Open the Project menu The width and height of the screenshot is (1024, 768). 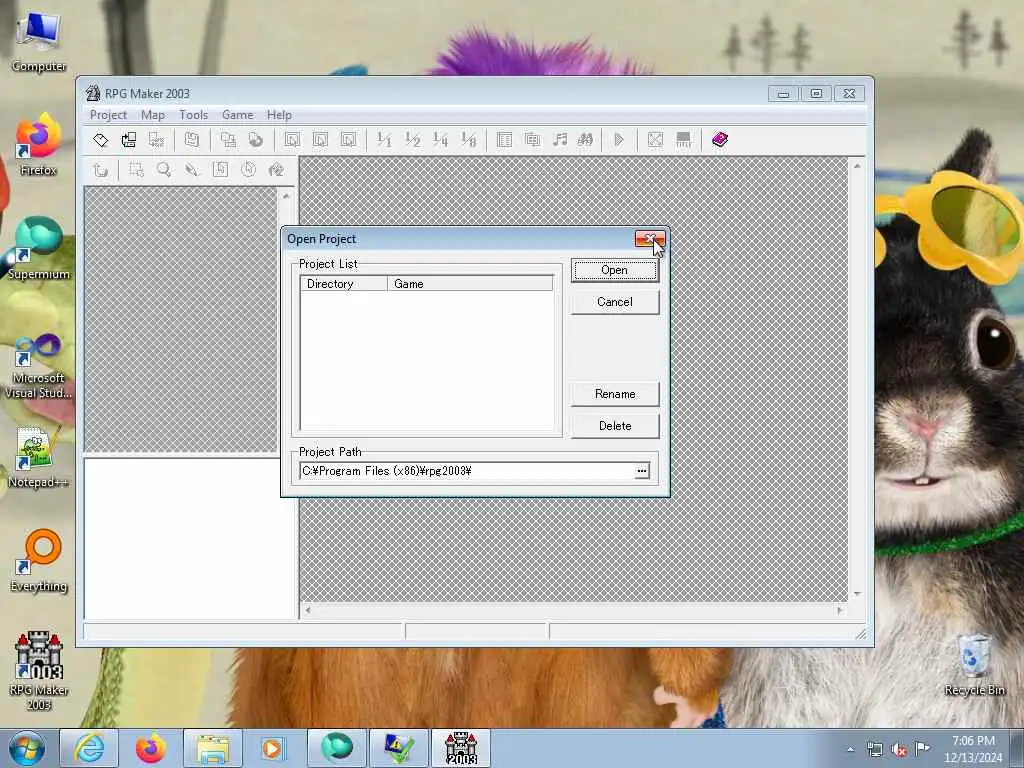pos(108,115)
